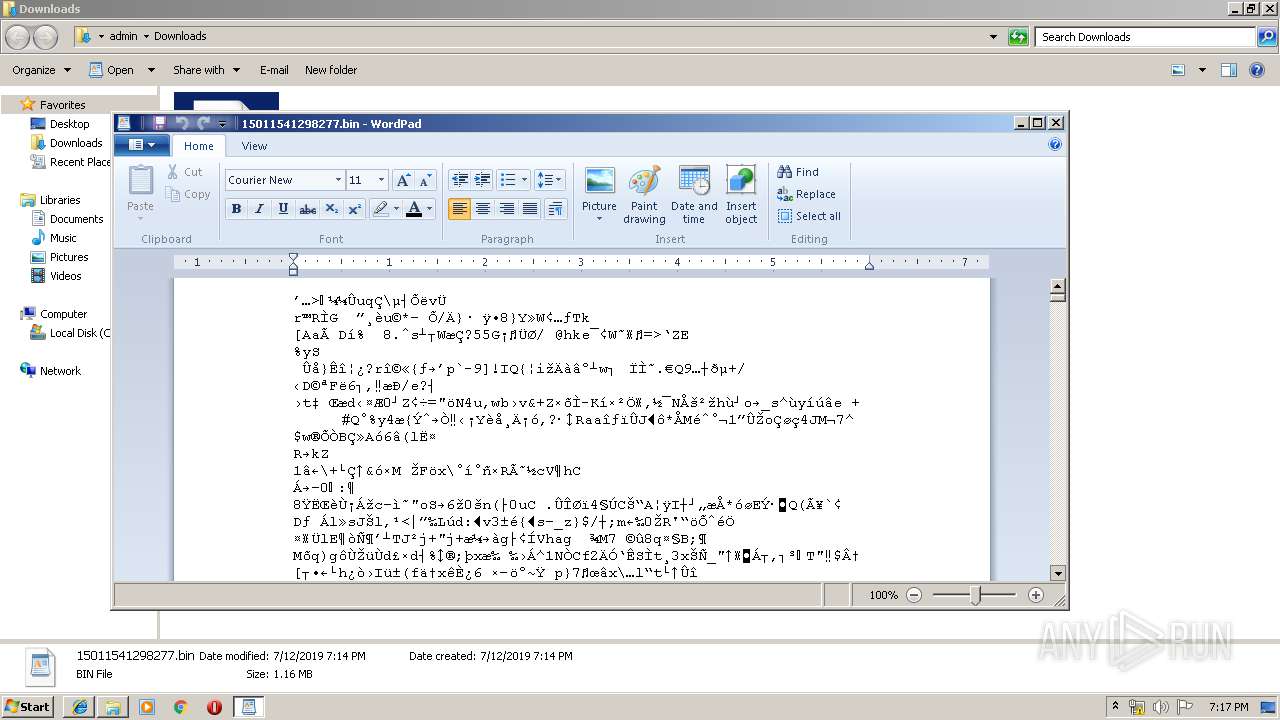Open Opera from taskbar
1280x720 pixels.
214,707
